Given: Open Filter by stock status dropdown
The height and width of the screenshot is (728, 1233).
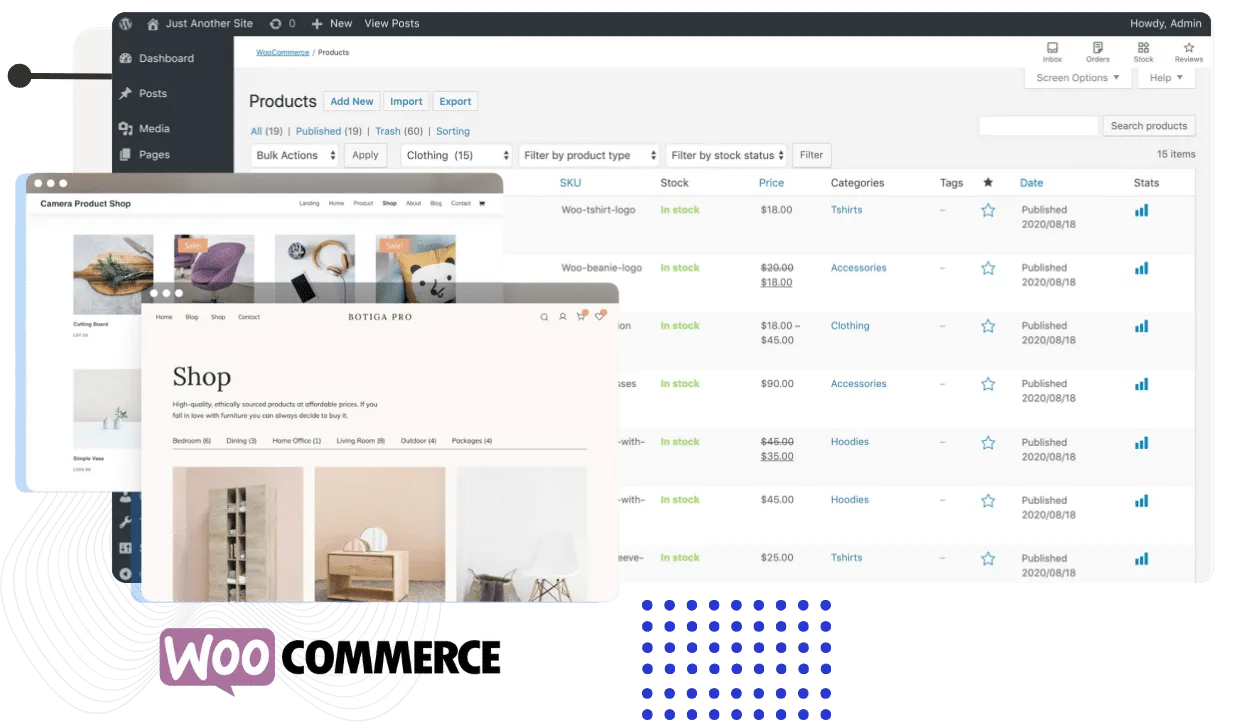Looking at the screenshot, I should pos(727,155).
